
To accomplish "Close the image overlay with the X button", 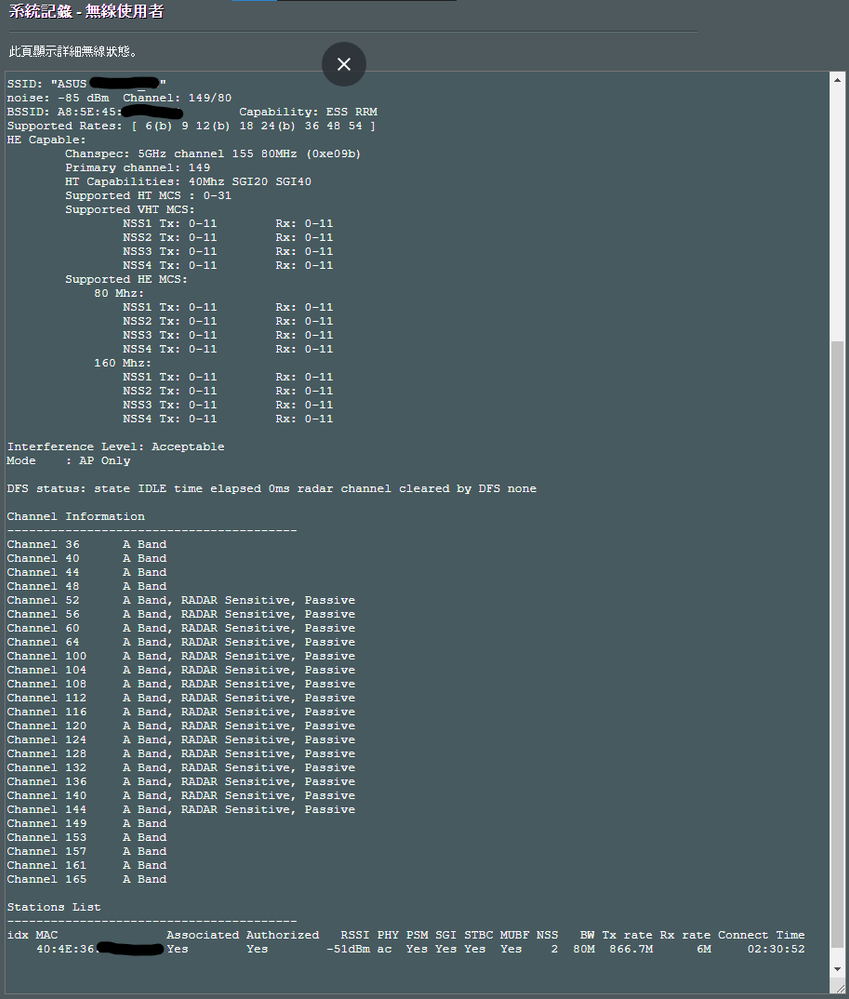I will click(x=344, y=64).
